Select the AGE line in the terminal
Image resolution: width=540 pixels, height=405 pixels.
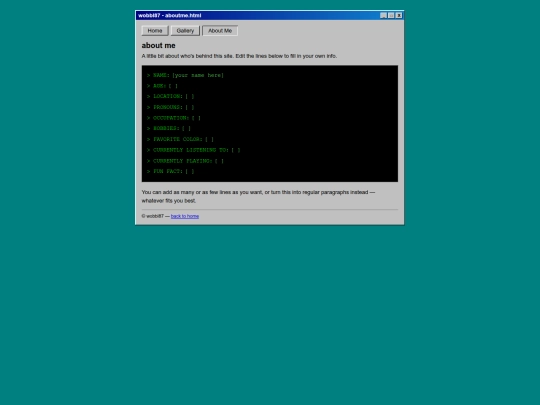pyautogui.click(x=162, y=86)
